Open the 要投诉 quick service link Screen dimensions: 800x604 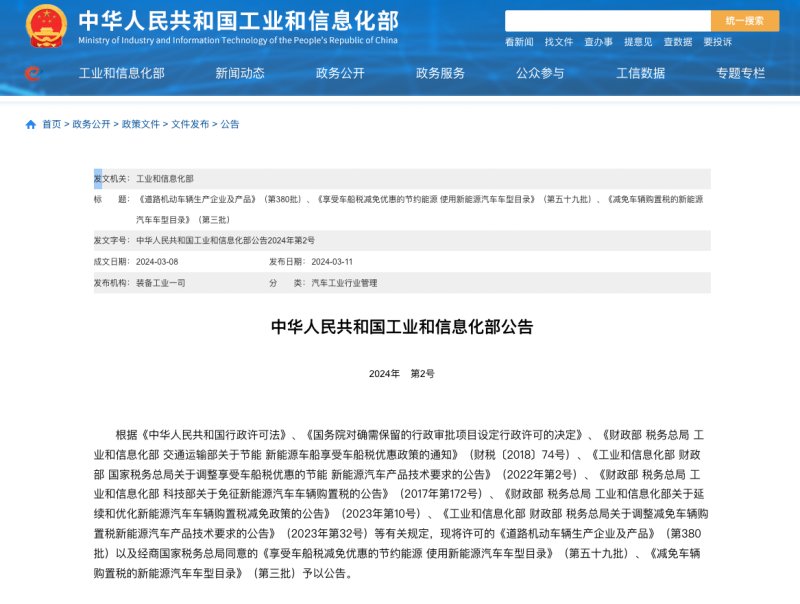719,40
